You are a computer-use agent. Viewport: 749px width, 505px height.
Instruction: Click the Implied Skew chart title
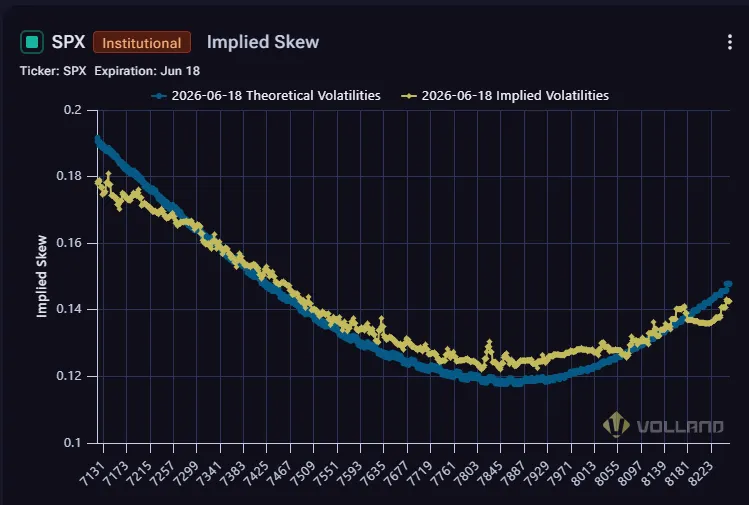[x=263, y=42]
